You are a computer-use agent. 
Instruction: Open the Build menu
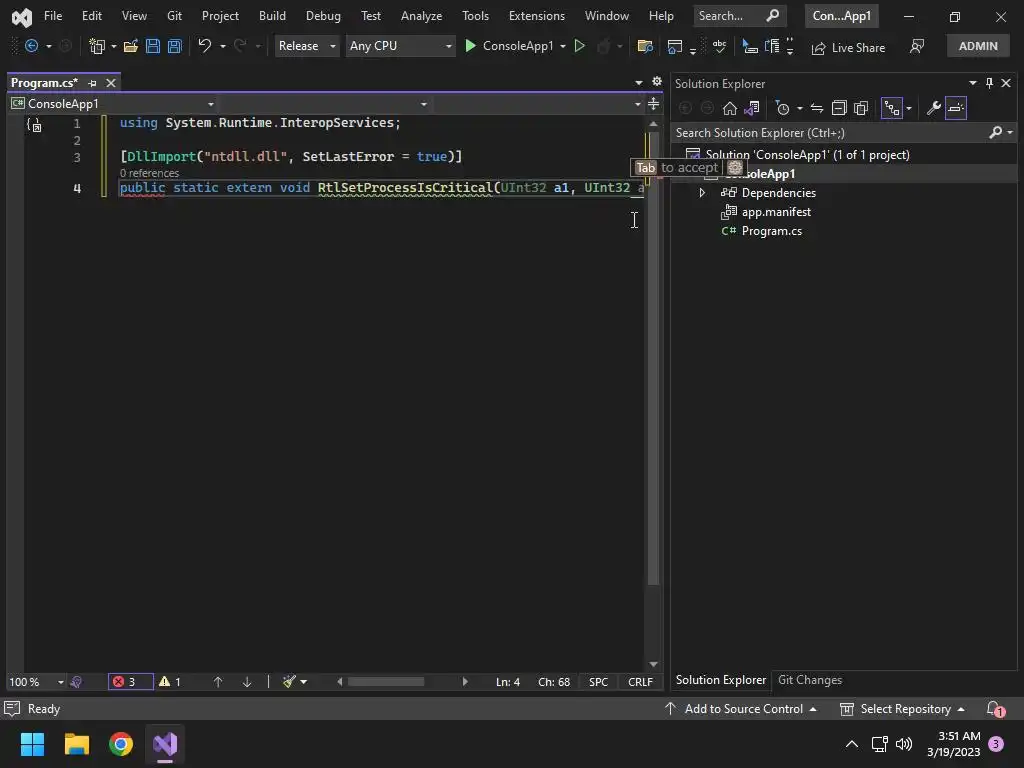(x=272, y=16)
